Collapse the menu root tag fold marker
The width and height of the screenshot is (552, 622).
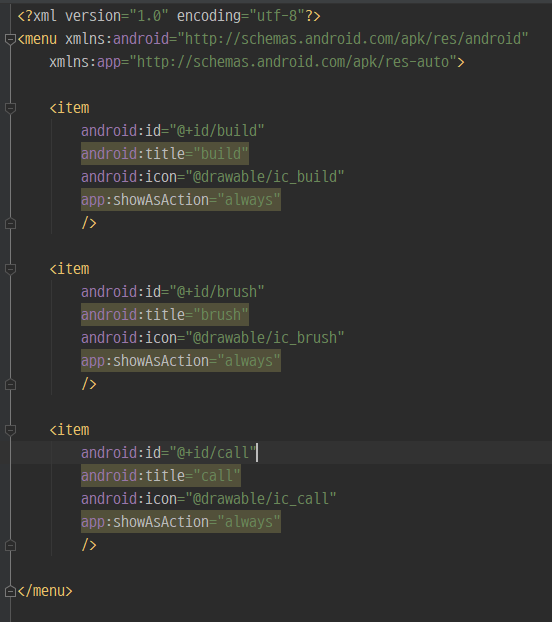click(x=10, y=39)
